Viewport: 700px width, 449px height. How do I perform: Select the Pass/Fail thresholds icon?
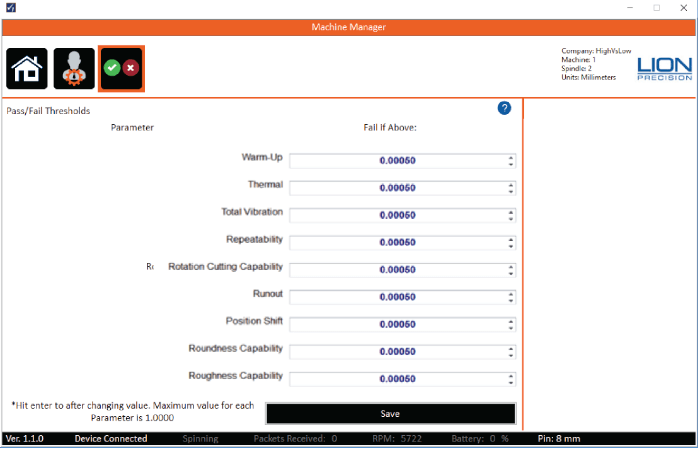click(121, 68)
